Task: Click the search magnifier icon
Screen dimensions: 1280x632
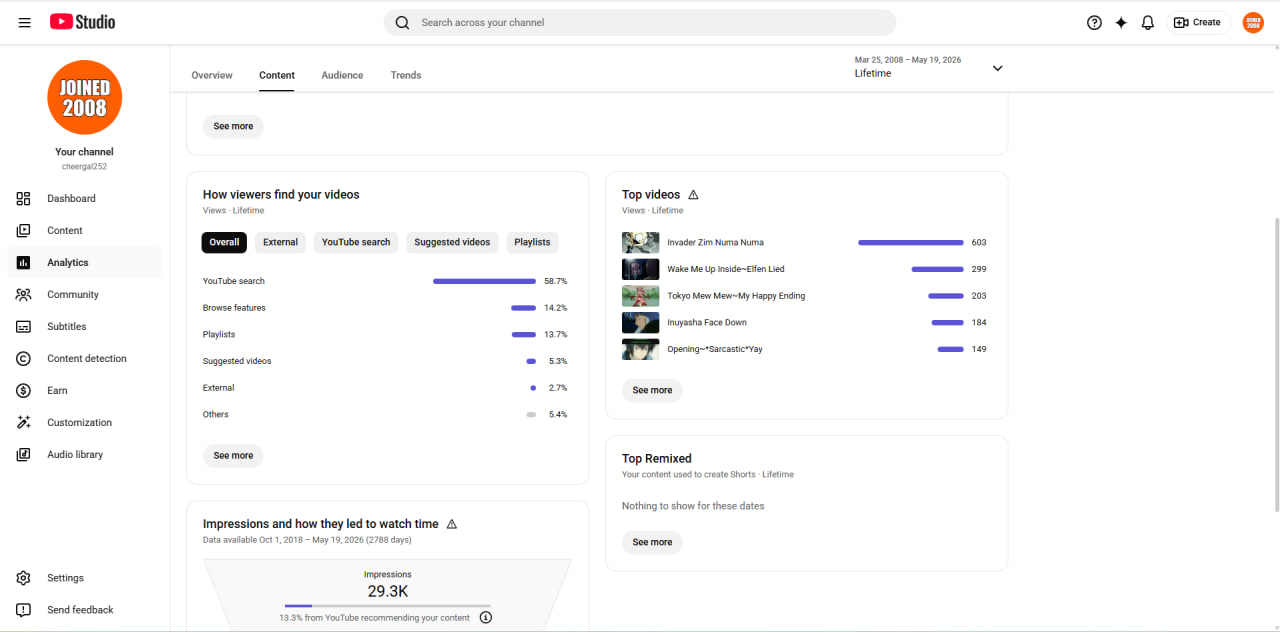Action: pos(402,22)
